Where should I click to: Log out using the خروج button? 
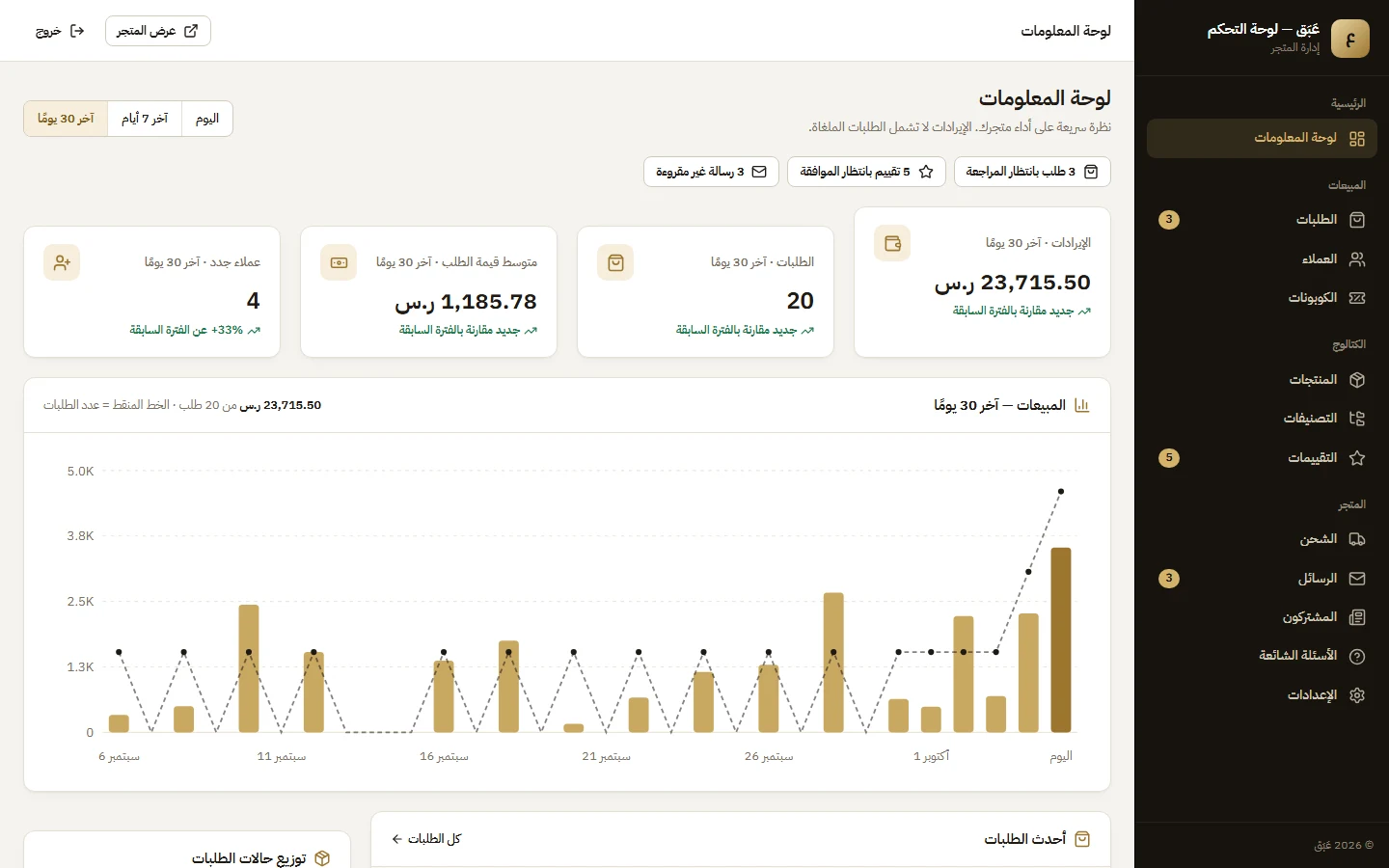60,31
